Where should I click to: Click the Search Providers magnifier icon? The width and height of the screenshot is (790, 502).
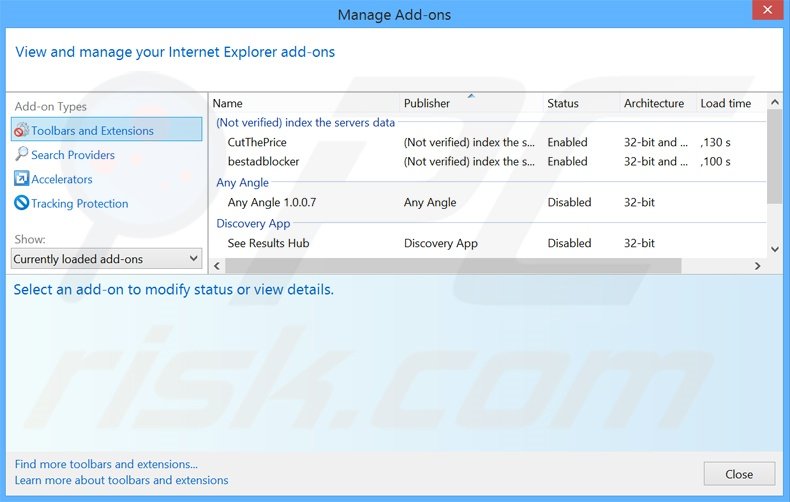(21, 154)
